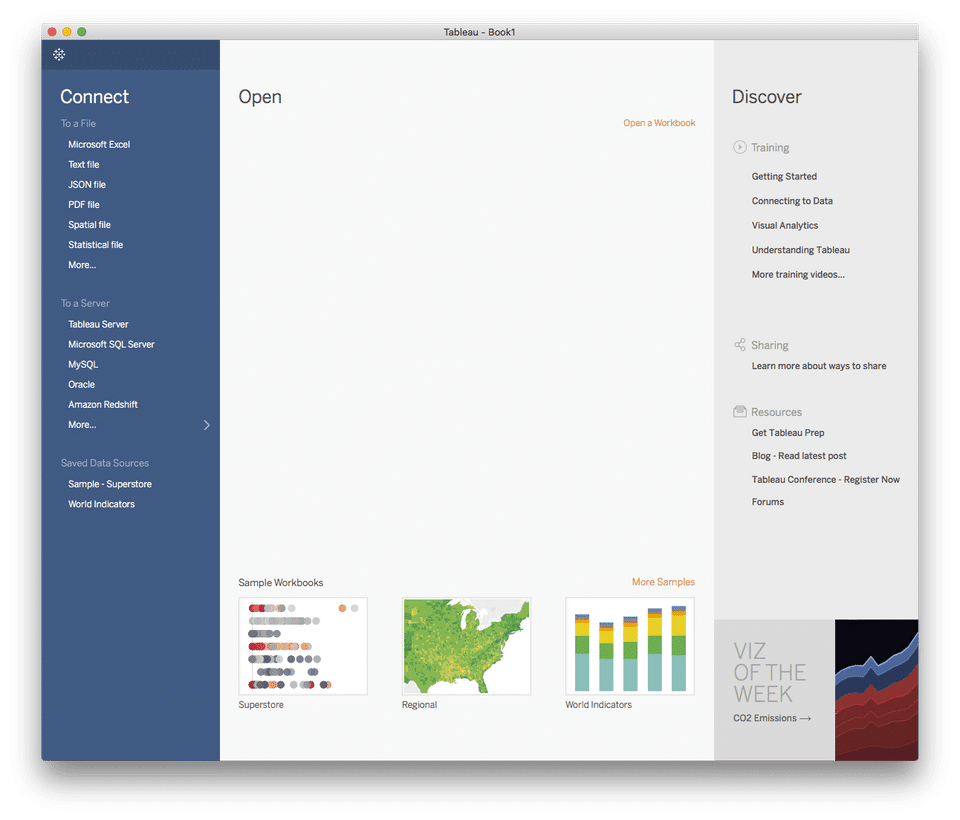Click Open a Workbook link
Viewport: 960px width, 820px height.
point(659,123)
